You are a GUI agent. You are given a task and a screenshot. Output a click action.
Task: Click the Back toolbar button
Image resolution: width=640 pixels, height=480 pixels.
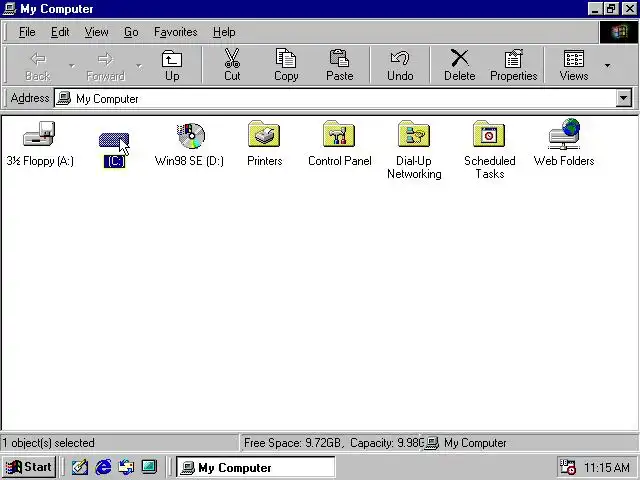click(38, 65)
